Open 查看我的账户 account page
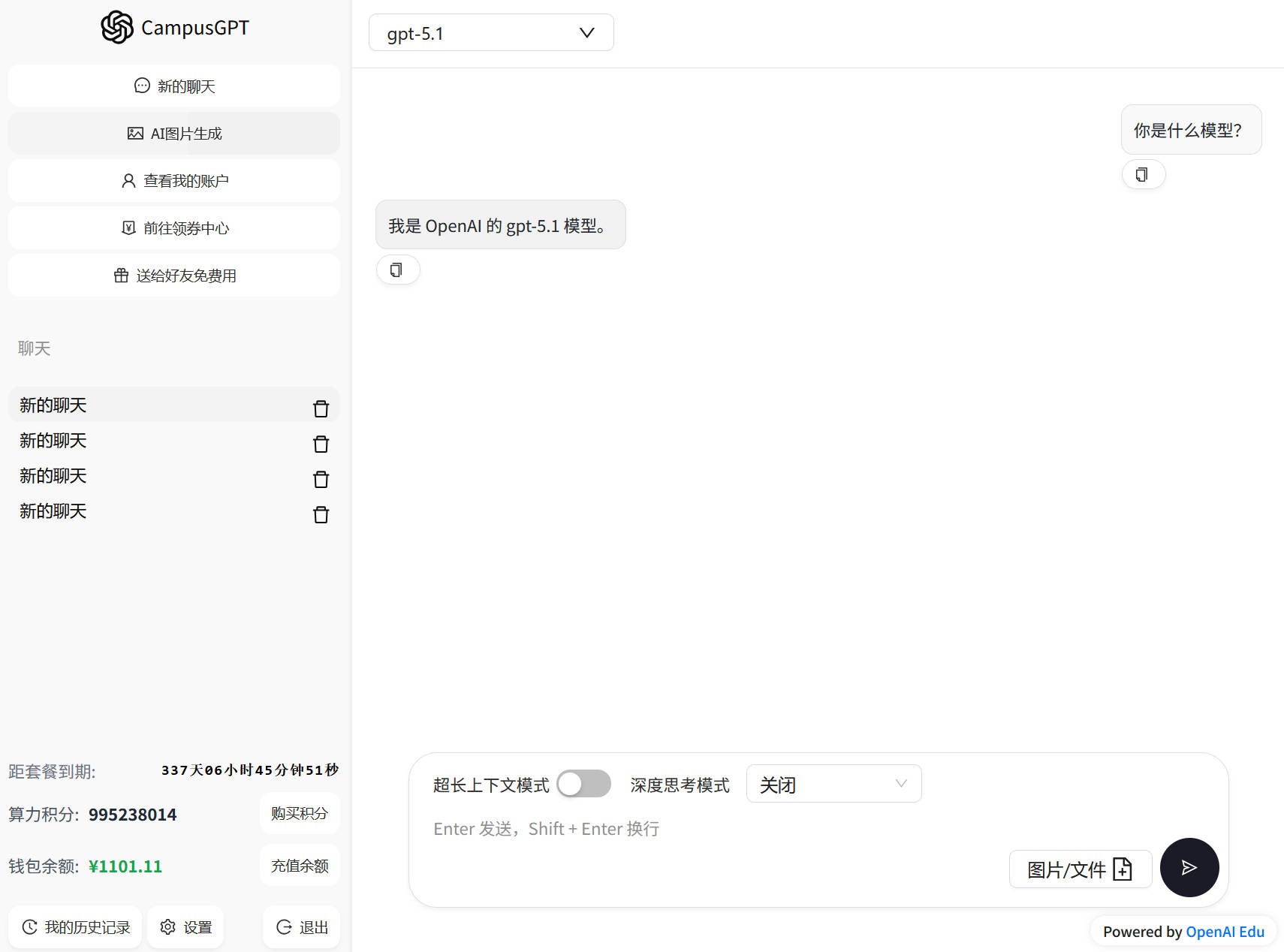1284x952 pixels. [174, 181]
